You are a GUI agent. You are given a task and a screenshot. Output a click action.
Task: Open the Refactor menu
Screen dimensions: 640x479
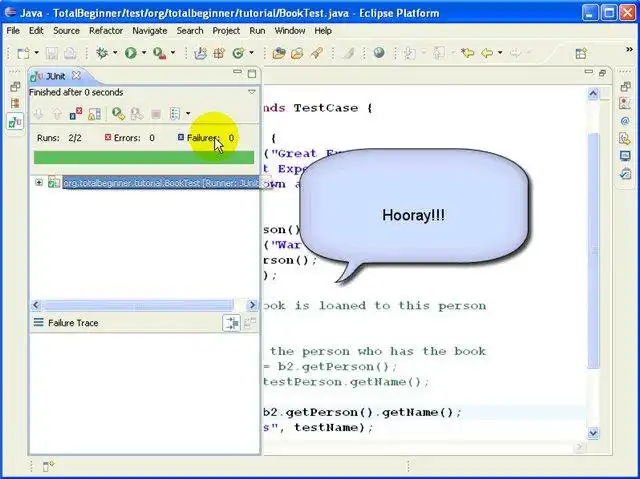tap(106, 31)
